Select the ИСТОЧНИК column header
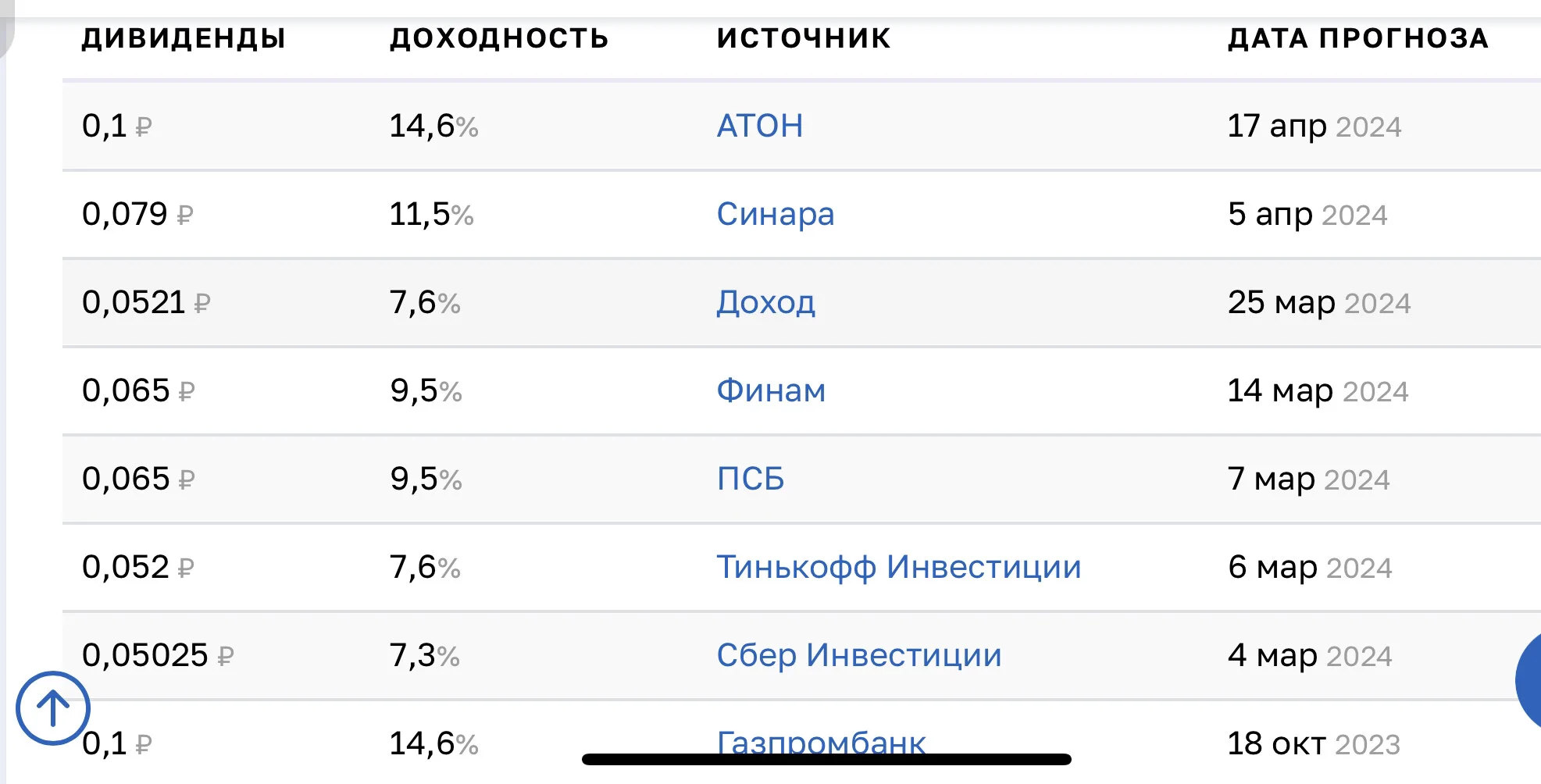Image resolution: width=1541 pixels, height=784 pixels. 804,38
